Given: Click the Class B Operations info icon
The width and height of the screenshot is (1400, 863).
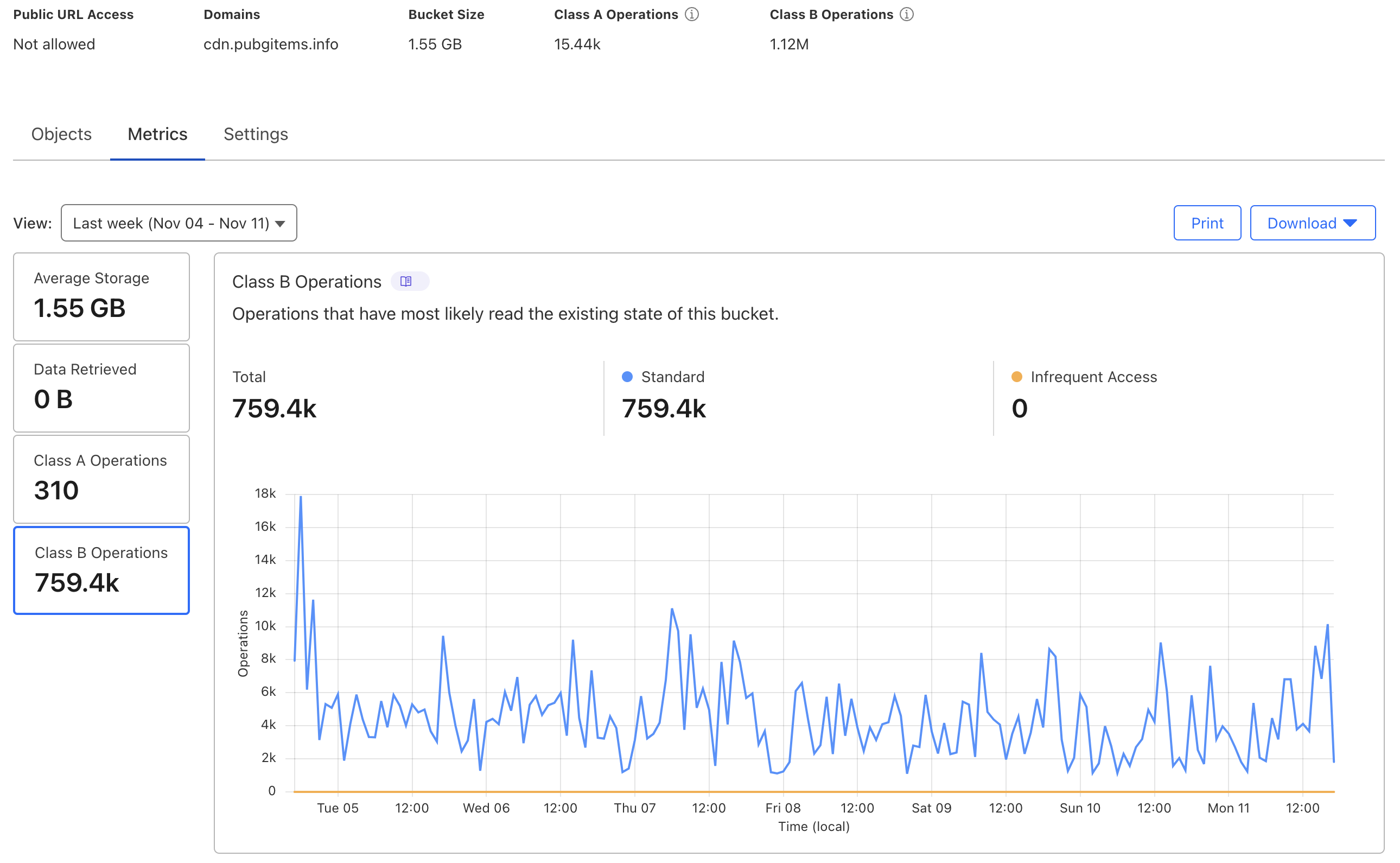Looking at the screenshot, I should click(x=907, y=14).
